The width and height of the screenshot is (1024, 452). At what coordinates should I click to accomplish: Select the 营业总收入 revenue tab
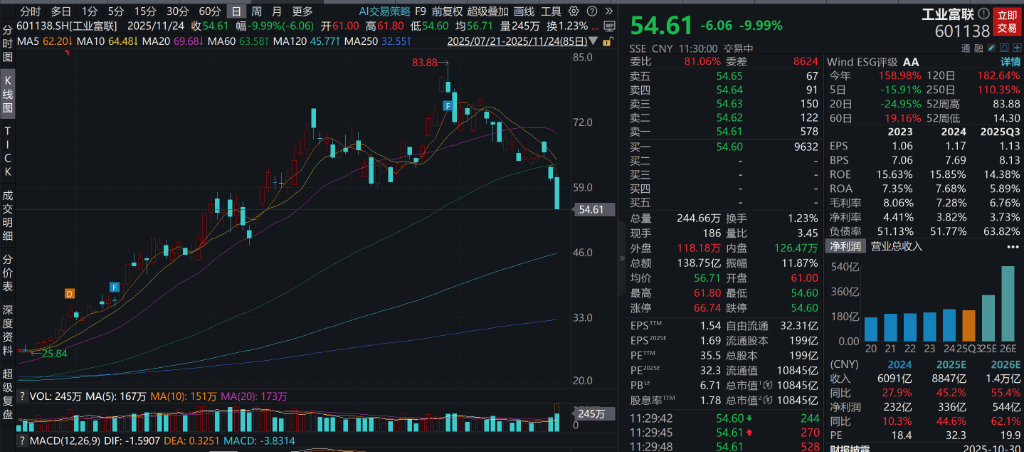[x=896, y=246]
